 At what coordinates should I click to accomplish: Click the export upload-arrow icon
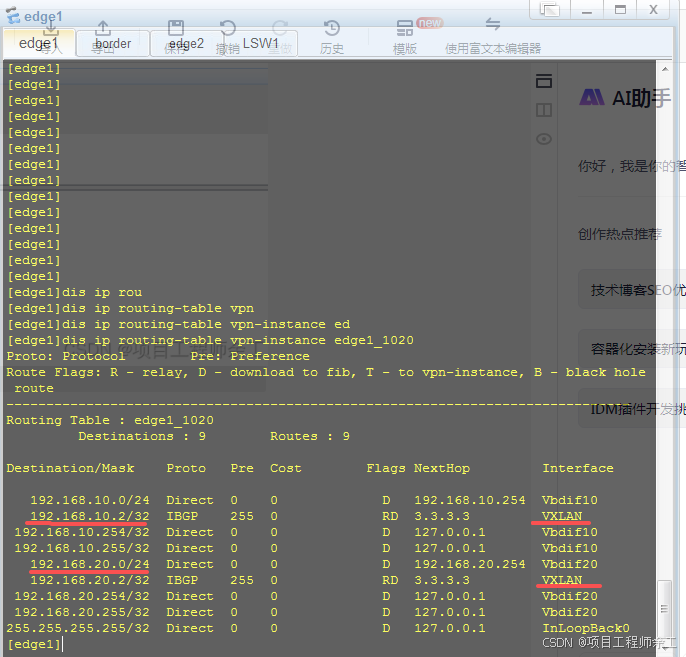pyautogui.click(x=103, y=28)
